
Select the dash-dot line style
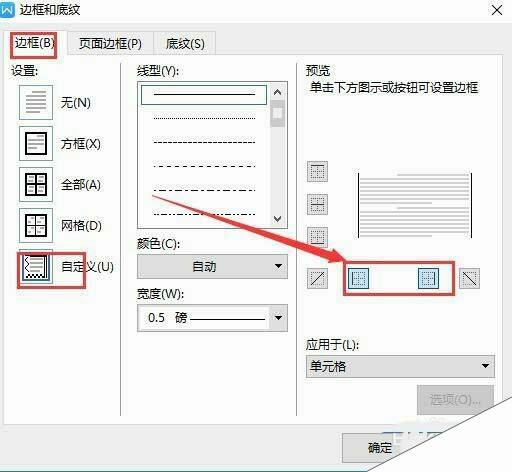(x=204, y=190)
